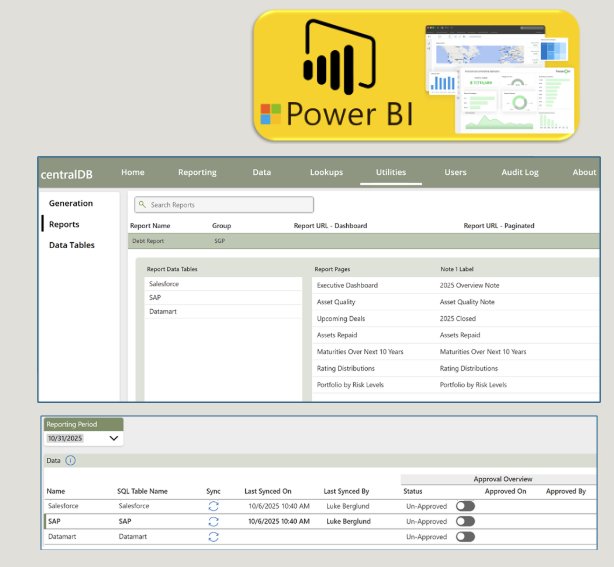Screen dimensions: 614x567
Task: Click the Power BI logo banner
Action: click(416, 75)
